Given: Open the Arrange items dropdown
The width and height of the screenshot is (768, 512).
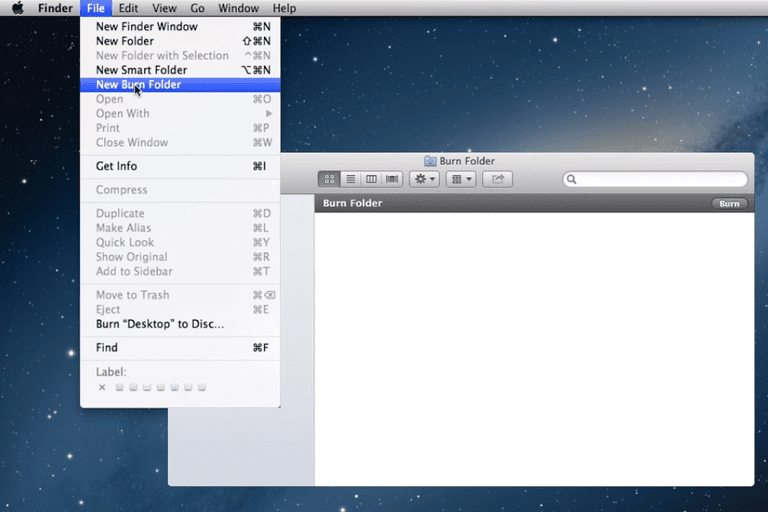Looking at the screenshot, I should coord(461,179).
